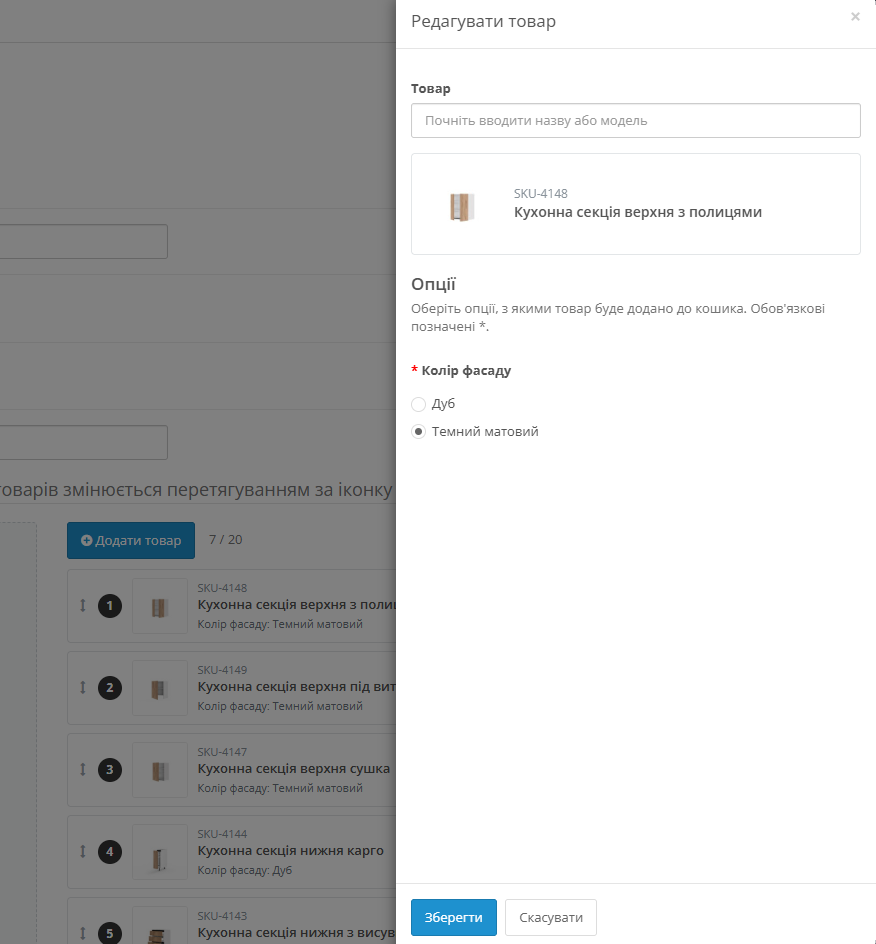Click 'Колір фасаду: Дуб' text under SKU-4144
This screenshot has width=876, height=944.
244,871
